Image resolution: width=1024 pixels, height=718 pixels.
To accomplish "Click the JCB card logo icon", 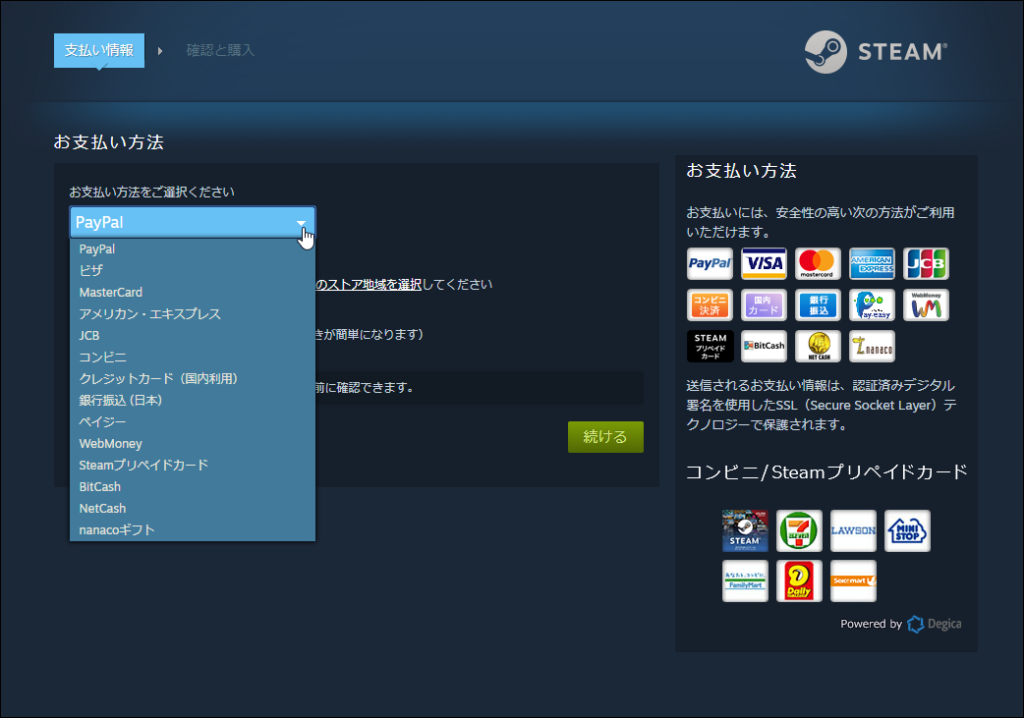I will coord(926,264).
